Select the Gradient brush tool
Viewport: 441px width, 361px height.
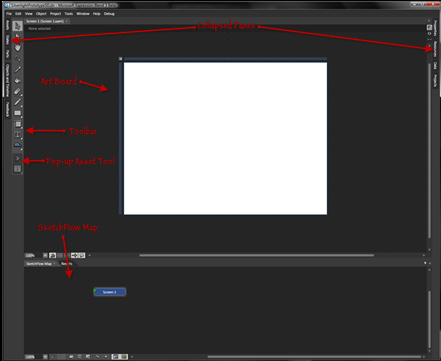click(x=18, y=91)
